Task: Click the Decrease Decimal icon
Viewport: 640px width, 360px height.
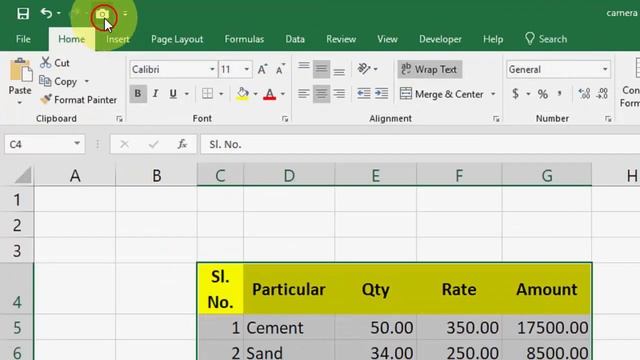Action: click(602, 94)
